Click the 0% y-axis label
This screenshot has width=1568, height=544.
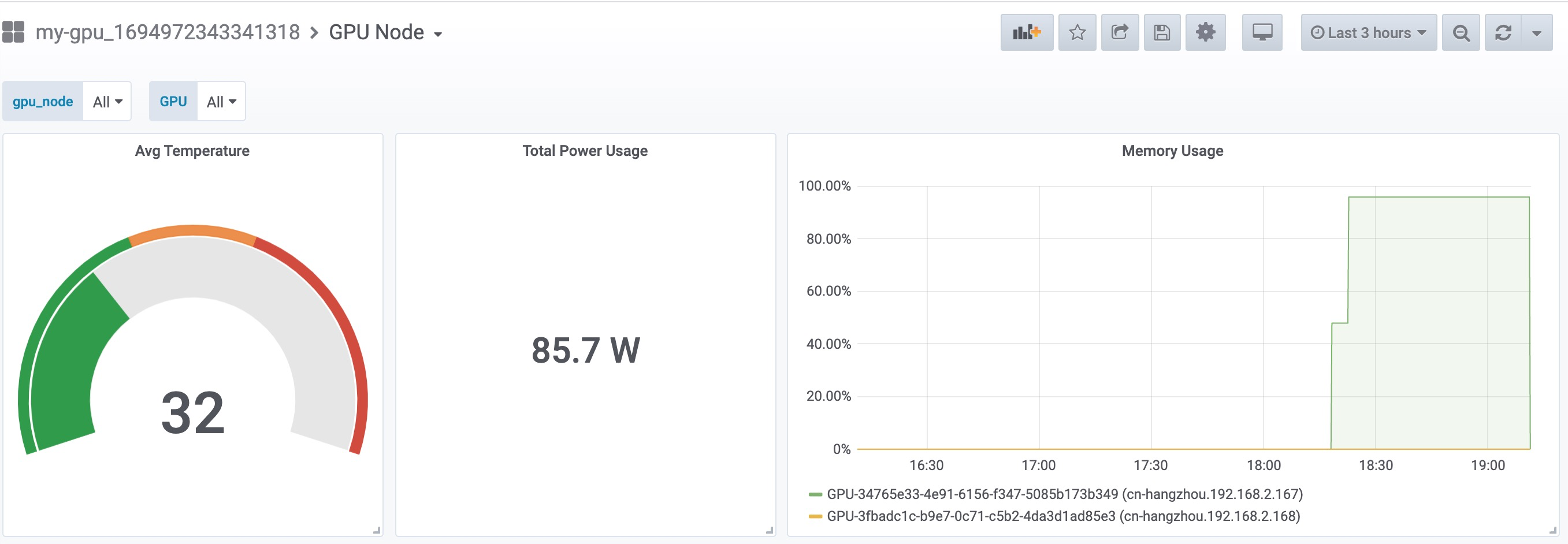coord(842,449)
